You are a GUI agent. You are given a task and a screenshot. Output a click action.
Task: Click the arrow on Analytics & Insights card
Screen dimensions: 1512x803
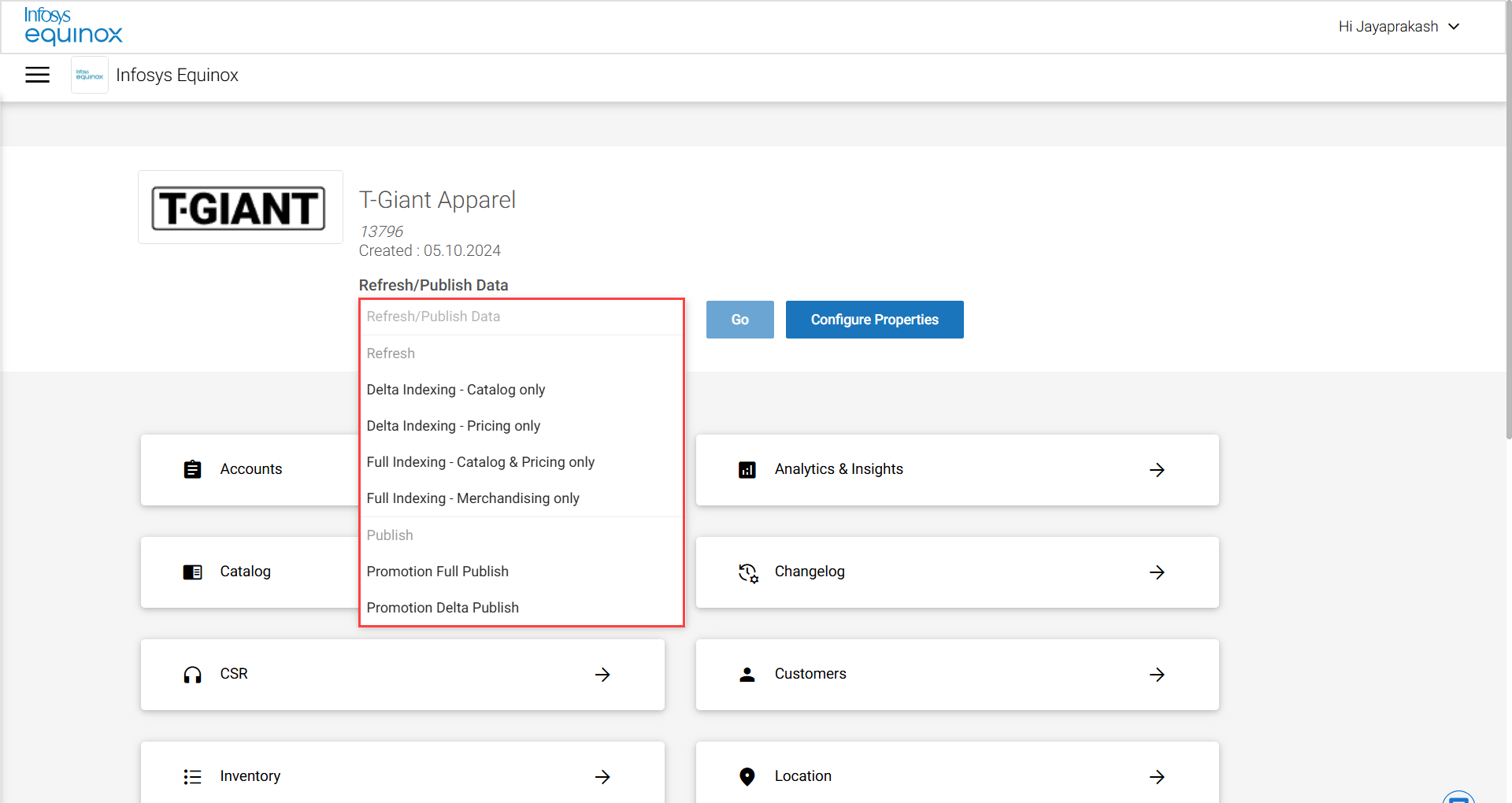click(1157, 470)
